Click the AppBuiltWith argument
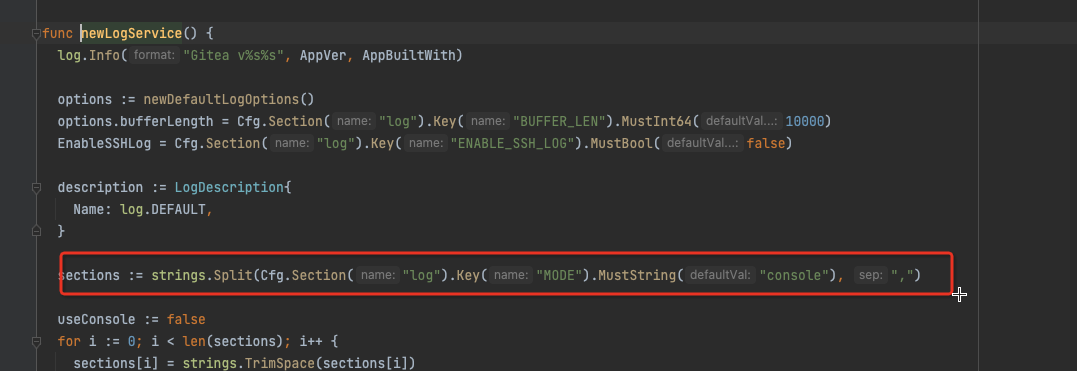This screenshot has width=1077, height=371. (x=408, y=55)
